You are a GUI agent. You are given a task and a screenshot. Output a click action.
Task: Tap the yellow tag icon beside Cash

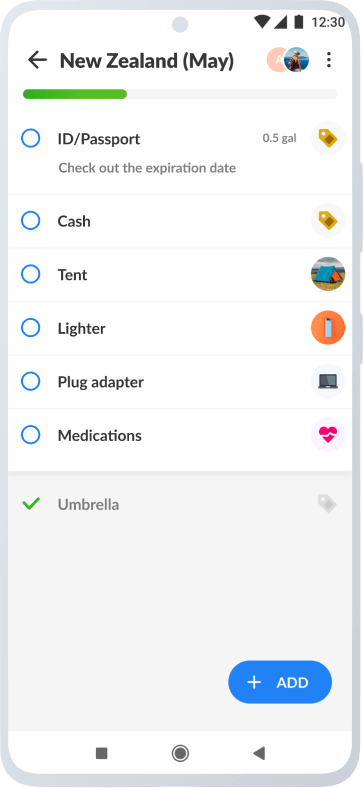(x=328, y=221)
